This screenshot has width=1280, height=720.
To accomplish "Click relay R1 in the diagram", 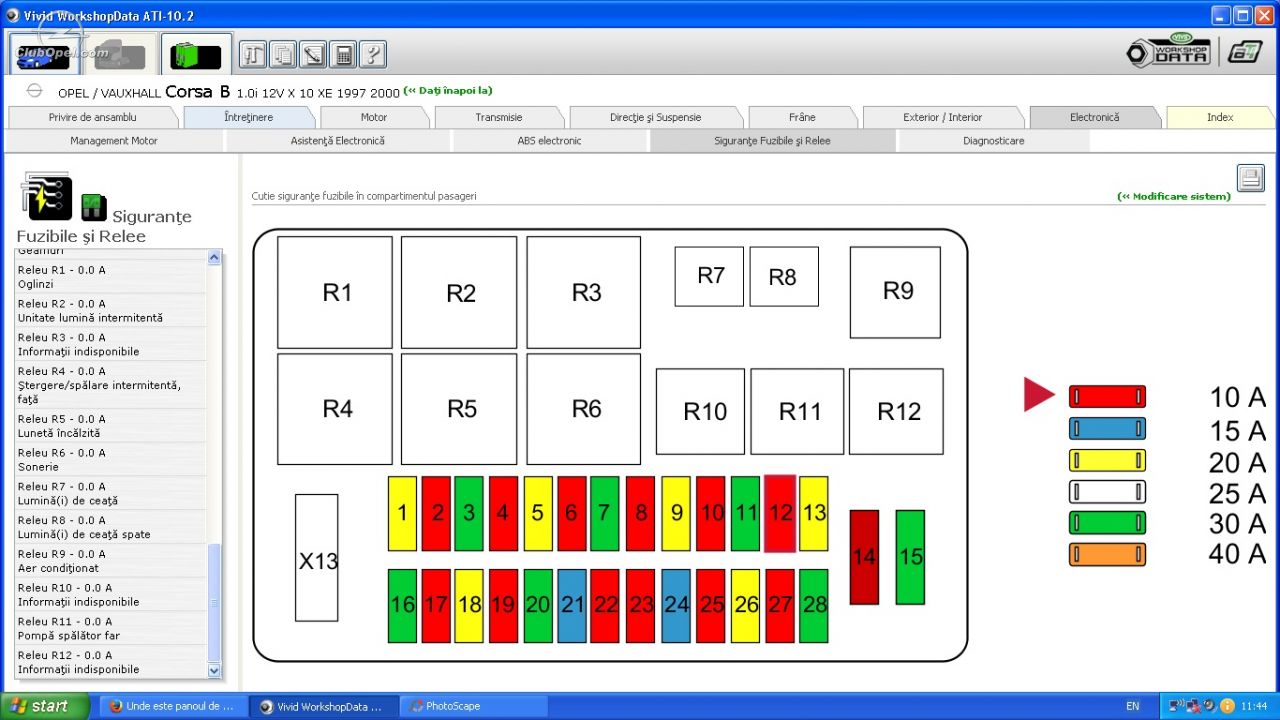I will [335, 292].
